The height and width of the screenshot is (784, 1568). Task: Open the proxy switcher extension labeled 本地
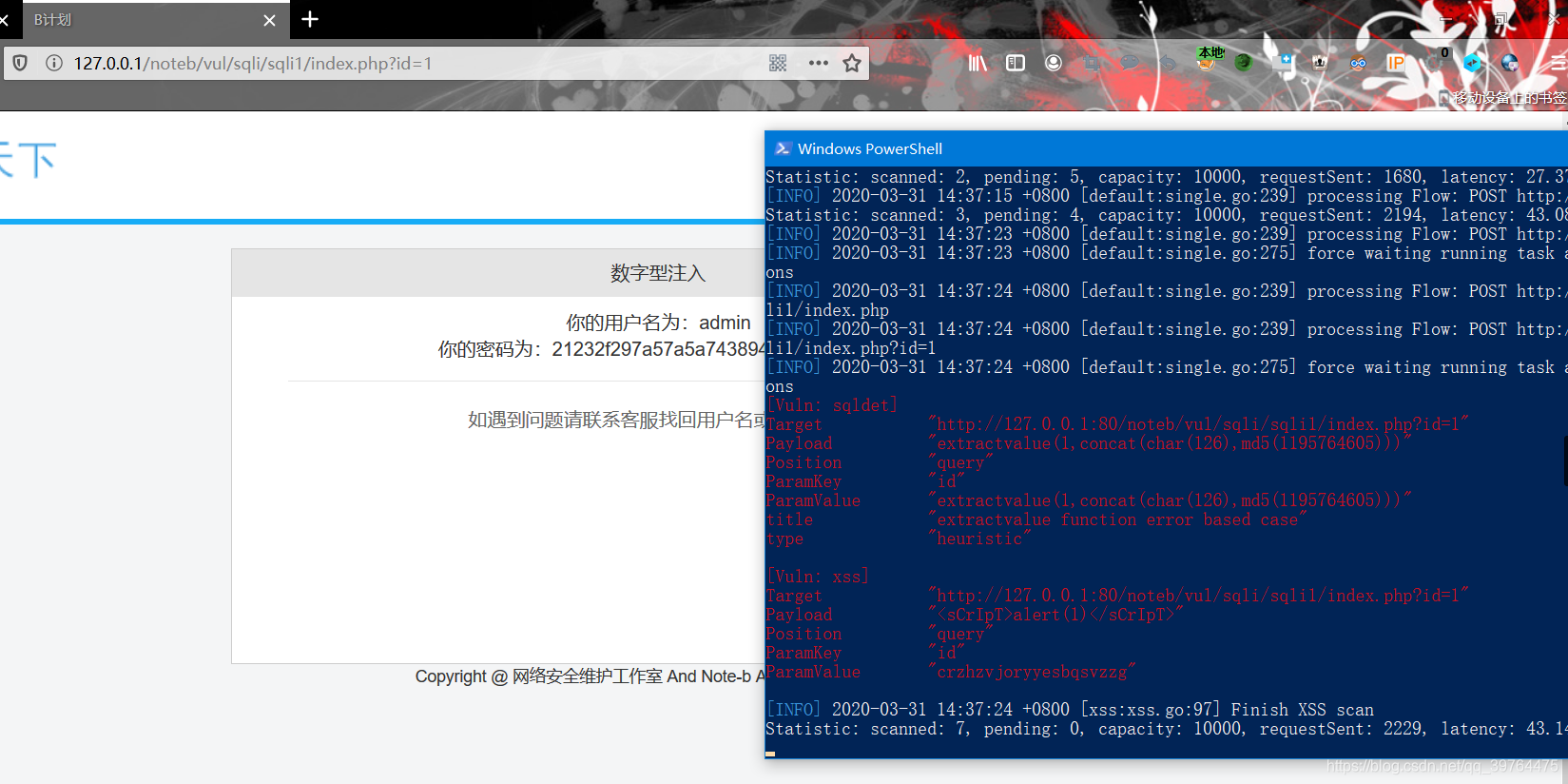1210,59
